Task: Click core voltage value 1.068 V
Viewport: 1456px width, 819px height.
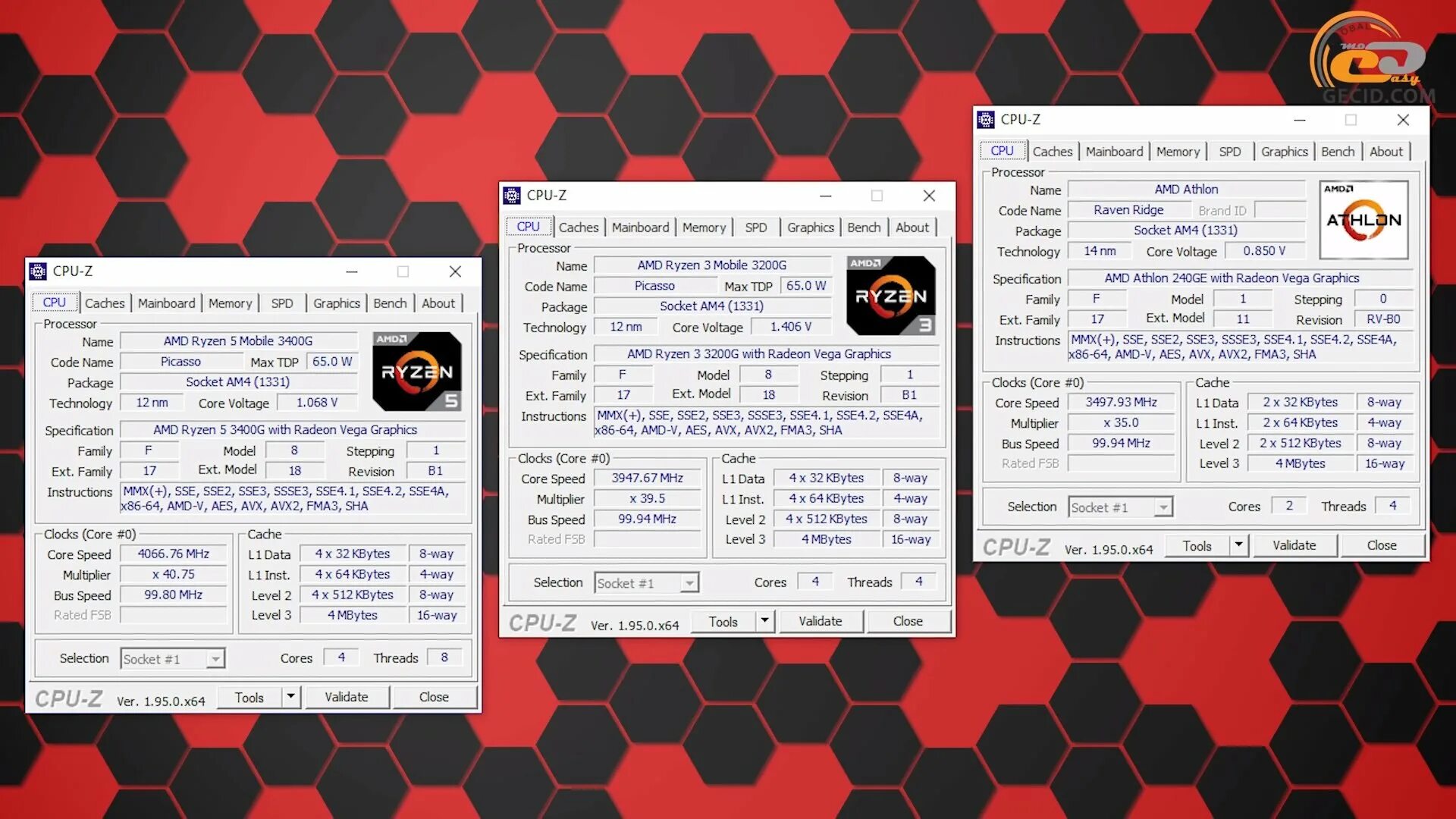Action: point(317,403)
